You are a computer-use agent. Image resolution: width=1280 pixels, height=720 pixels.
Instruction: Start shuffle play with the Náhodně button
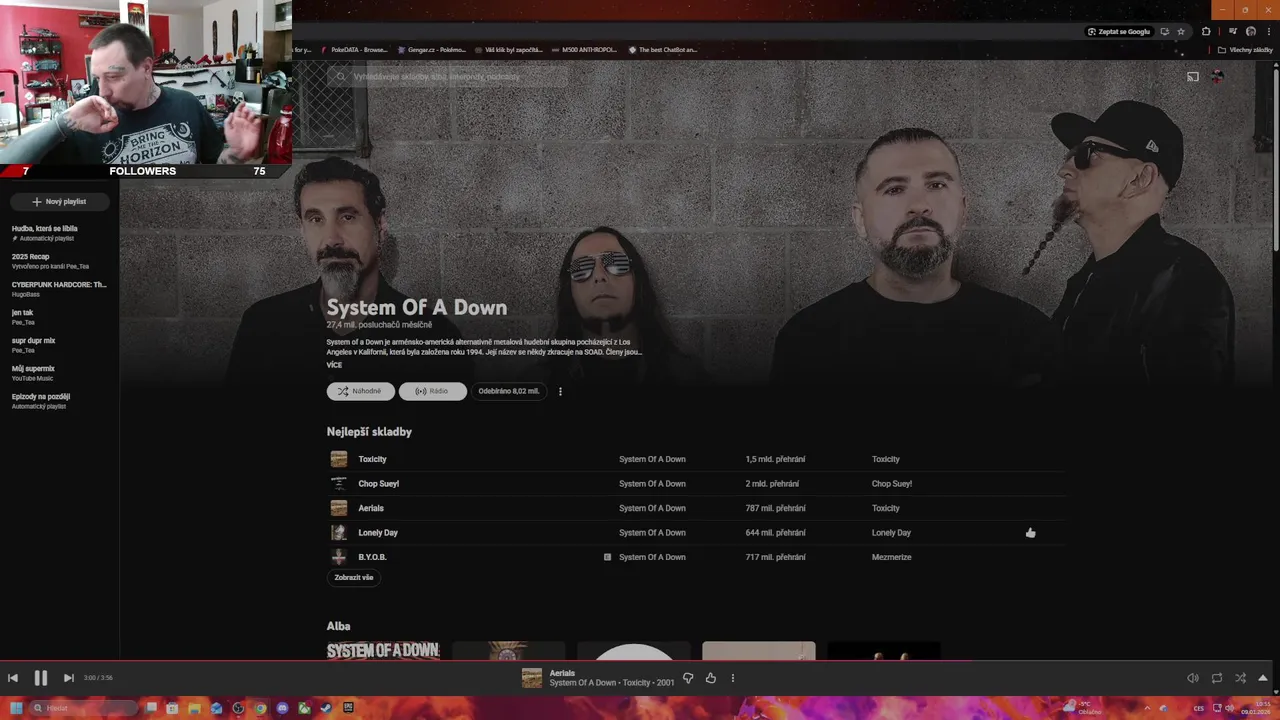click(360, 391)
